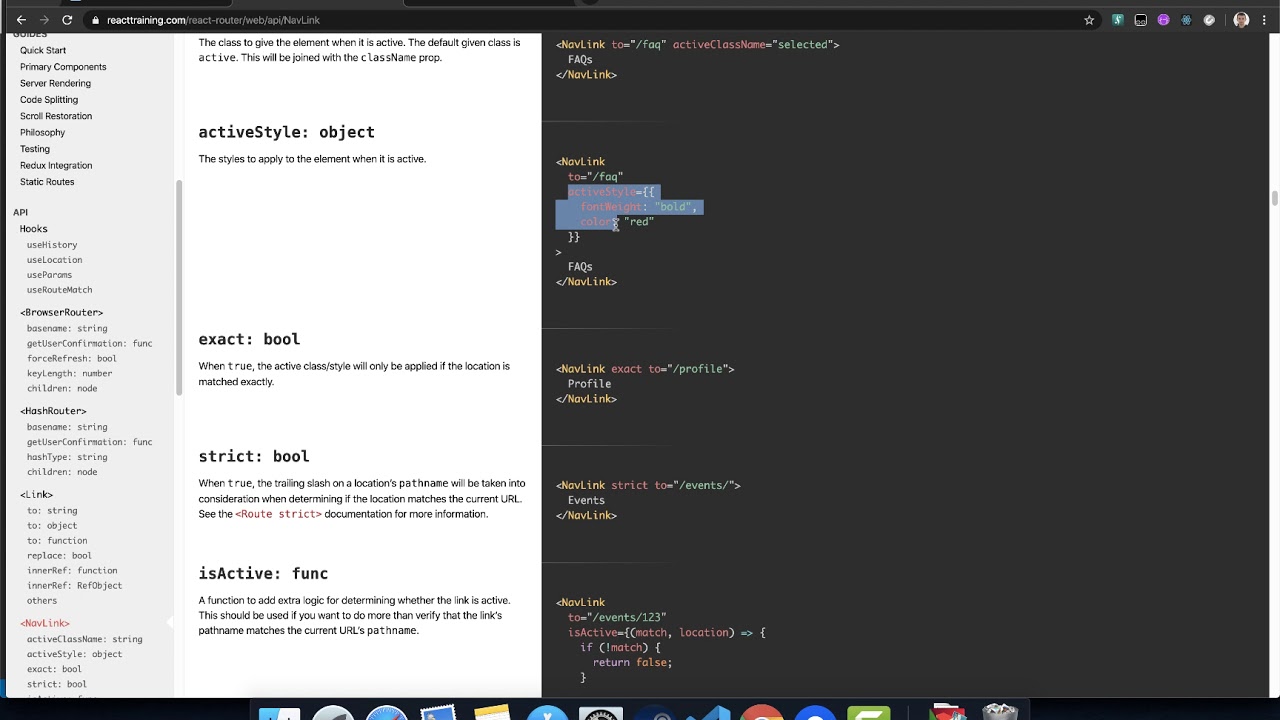Screen dimensions: 1280x720
Task: Select <NavLink> in the API sidebar
Action: coord(44,622)
